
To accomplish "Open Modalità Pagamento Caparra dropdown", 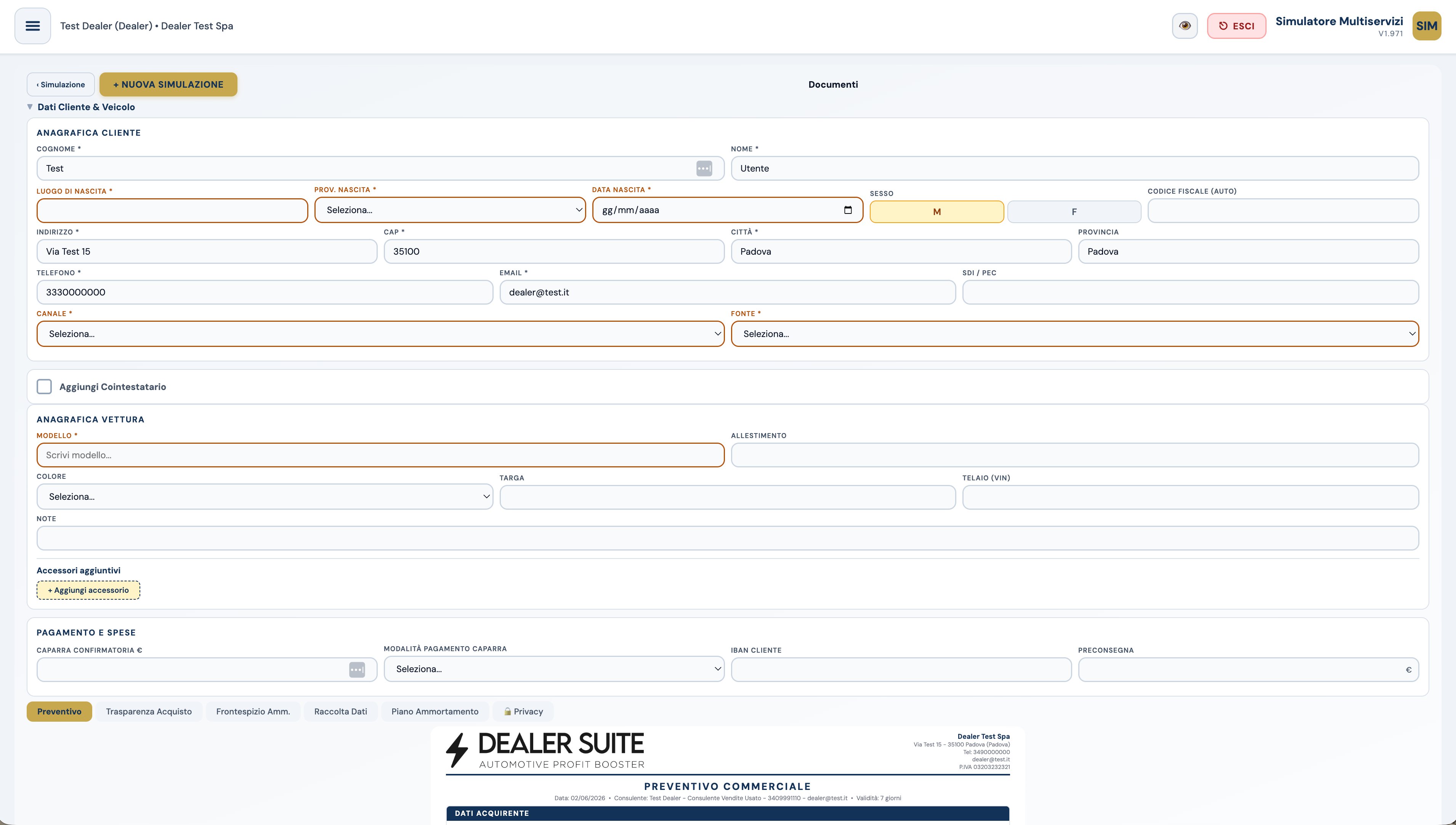I will click(554, 669).
